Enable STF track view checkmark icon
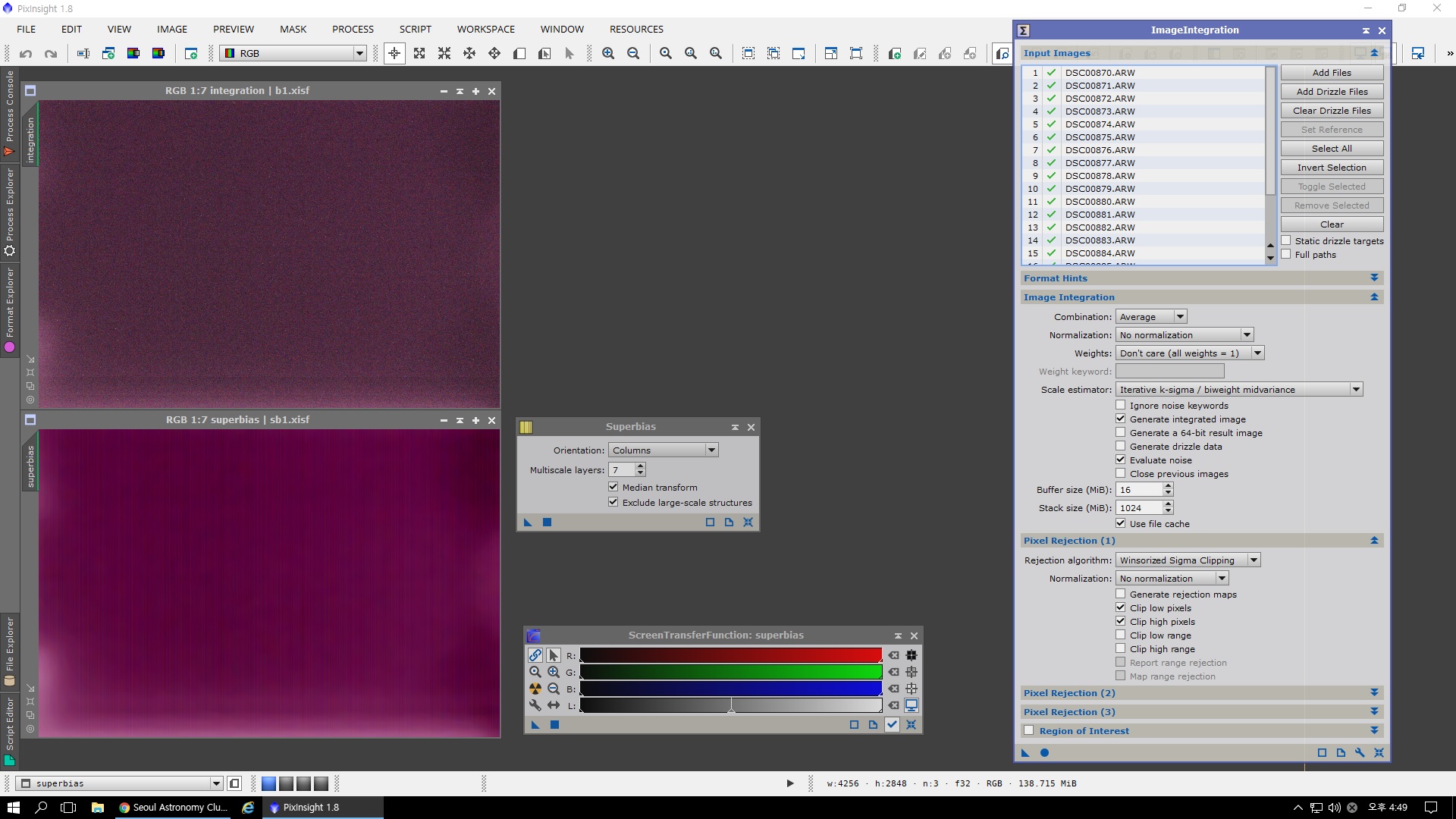Viewport: 1456px width, 819px height. 893,725
